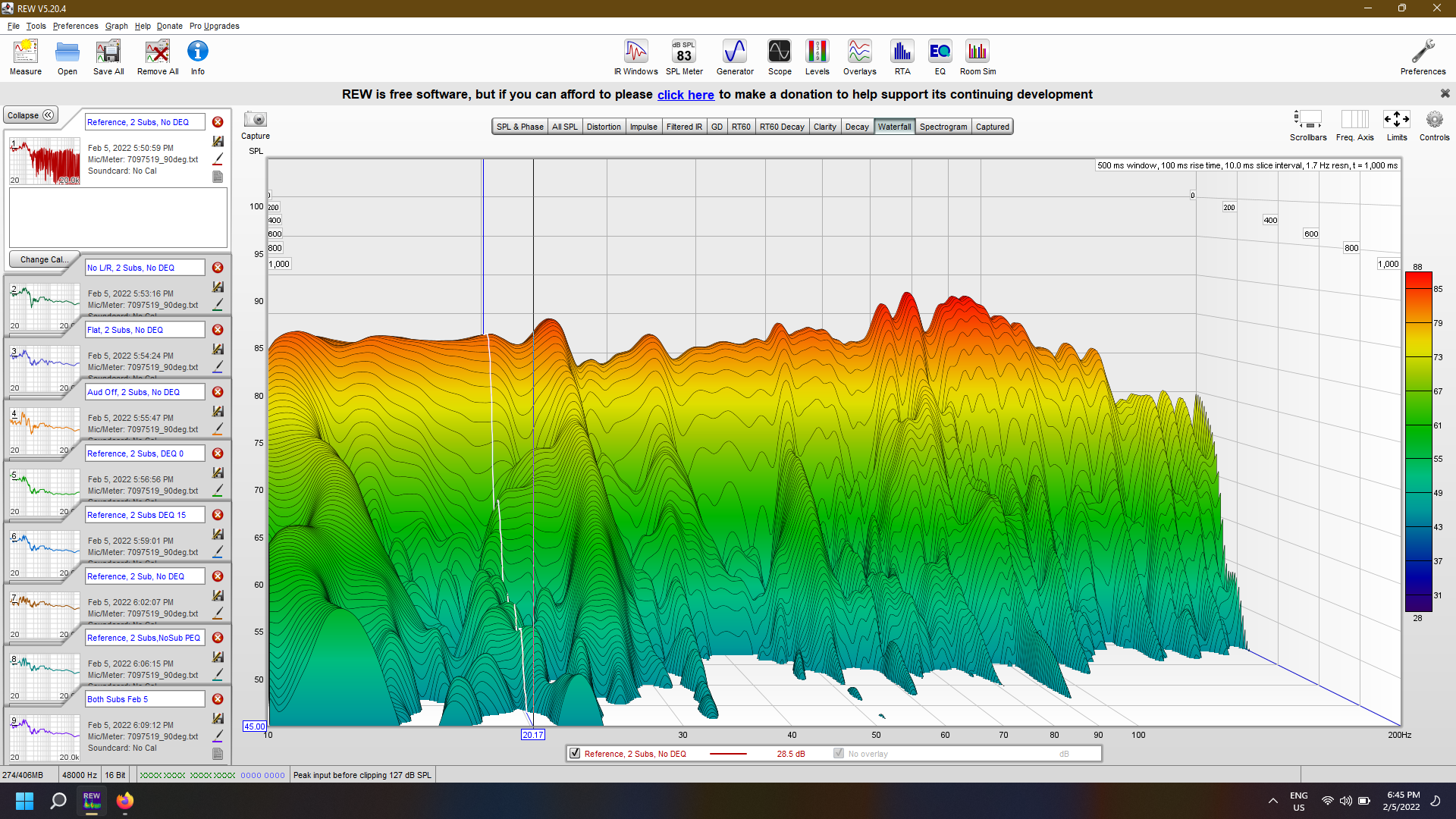Image resolution: width=1456 pixels, height=819 pixels.
Task: Switch to the GD tab
Action: [717, 127]
